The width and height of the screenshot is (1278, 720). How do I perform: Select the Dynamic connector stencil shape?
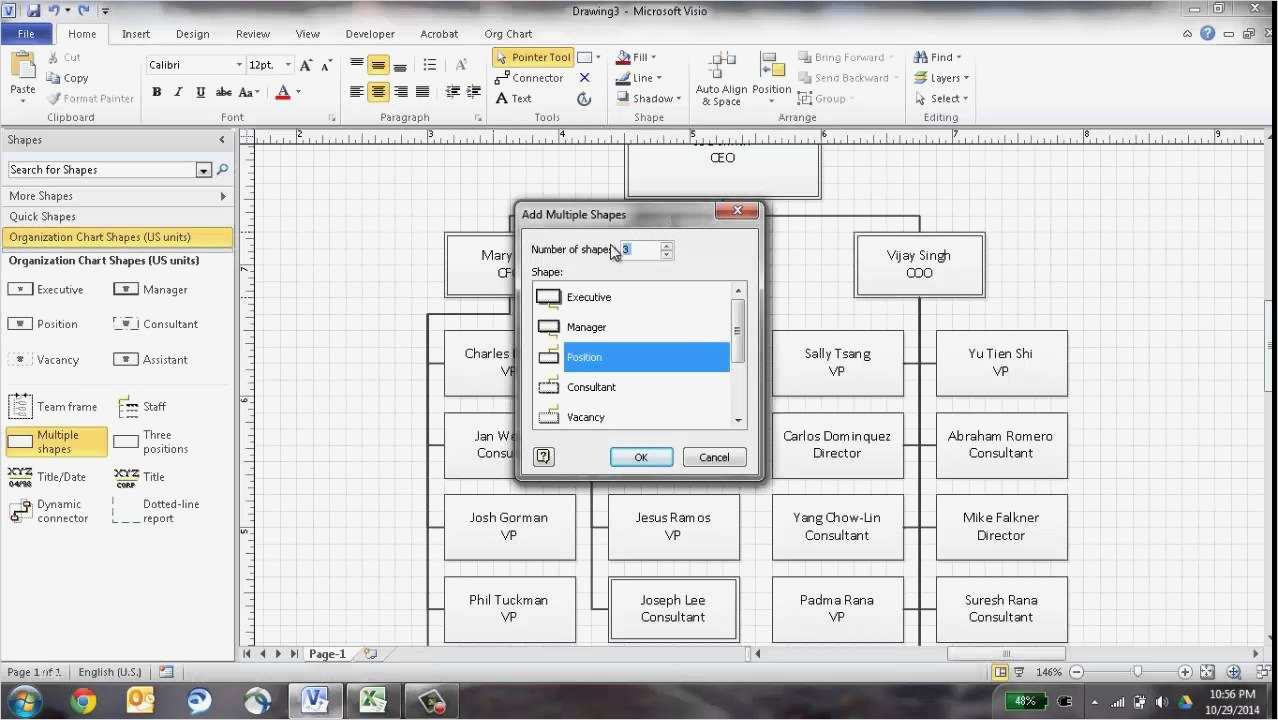49,511
